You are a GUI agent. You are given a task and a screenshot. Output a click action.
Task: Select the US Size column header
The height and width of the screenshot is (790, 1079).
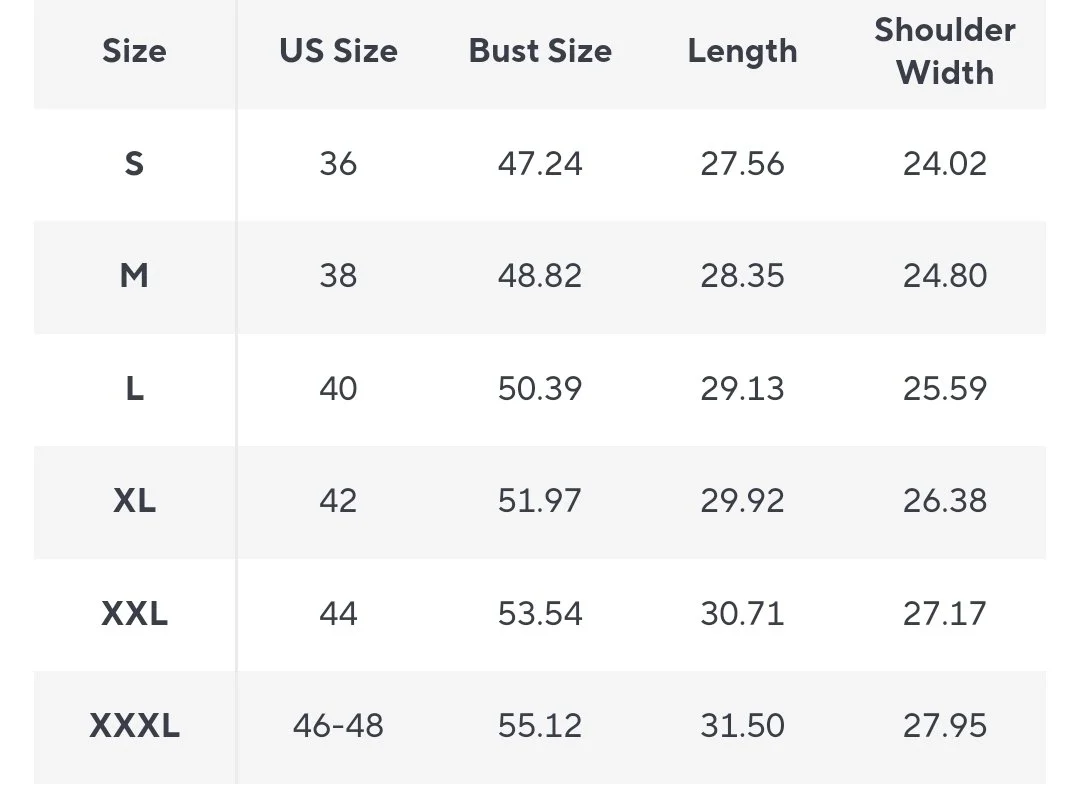(x=338, y=51)
